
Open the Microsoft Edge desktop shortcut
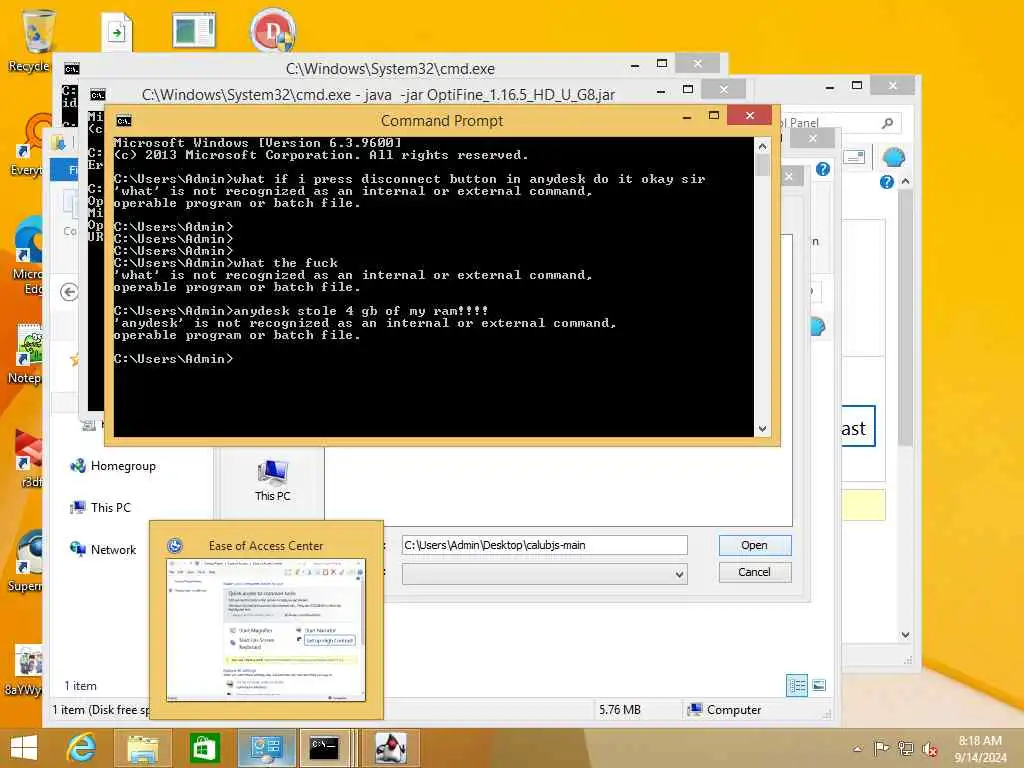point(29,256)
